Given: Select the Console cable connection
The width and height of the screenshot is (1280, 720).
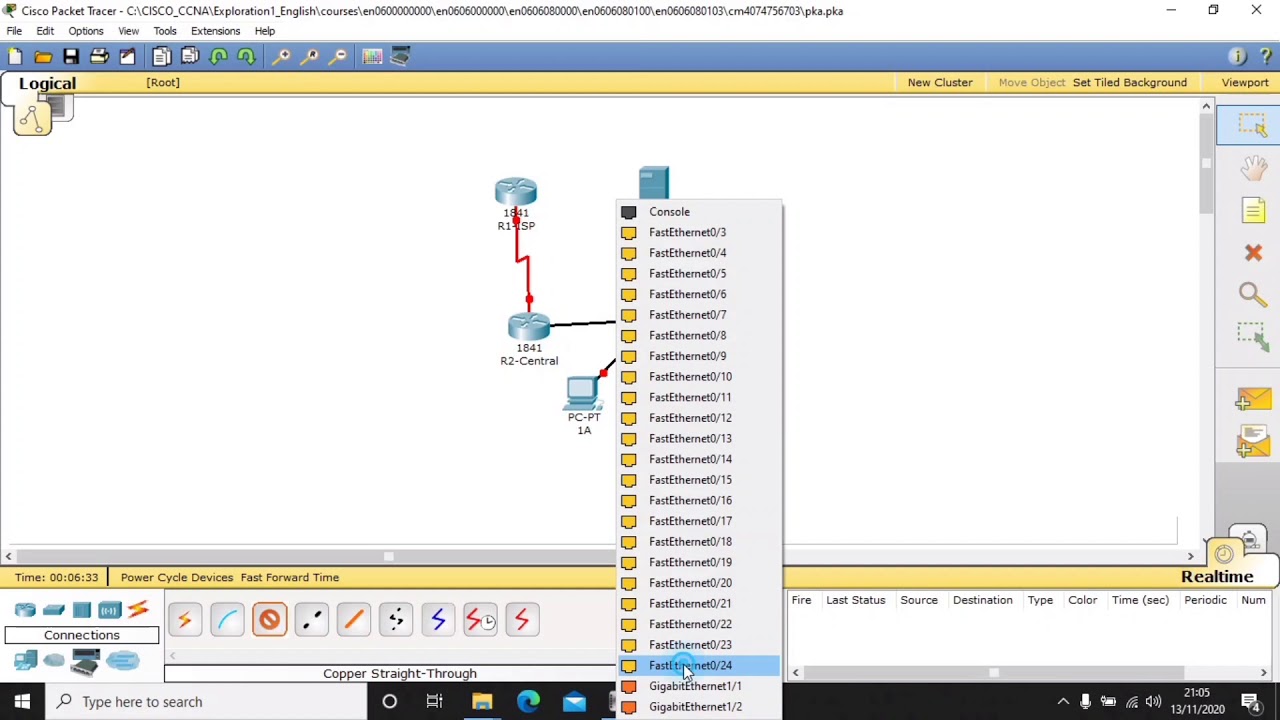Looking at the screenshot, I should click(227, 620).
